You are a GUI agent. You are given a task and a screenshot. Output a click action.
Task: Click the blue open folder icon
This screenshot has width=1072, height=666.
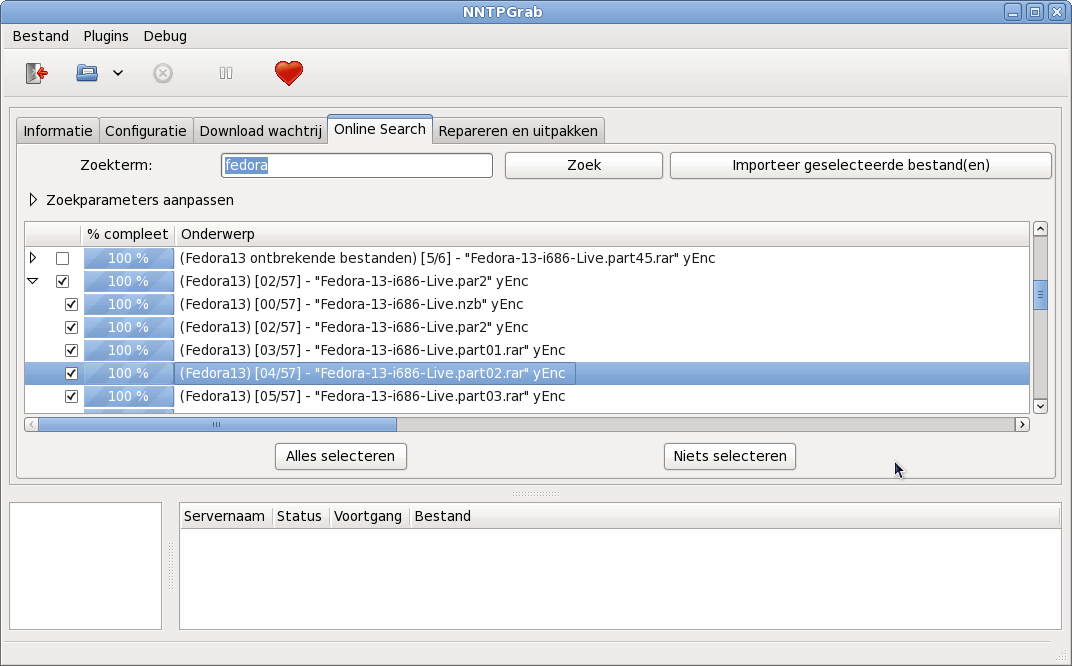coord(87,73)
